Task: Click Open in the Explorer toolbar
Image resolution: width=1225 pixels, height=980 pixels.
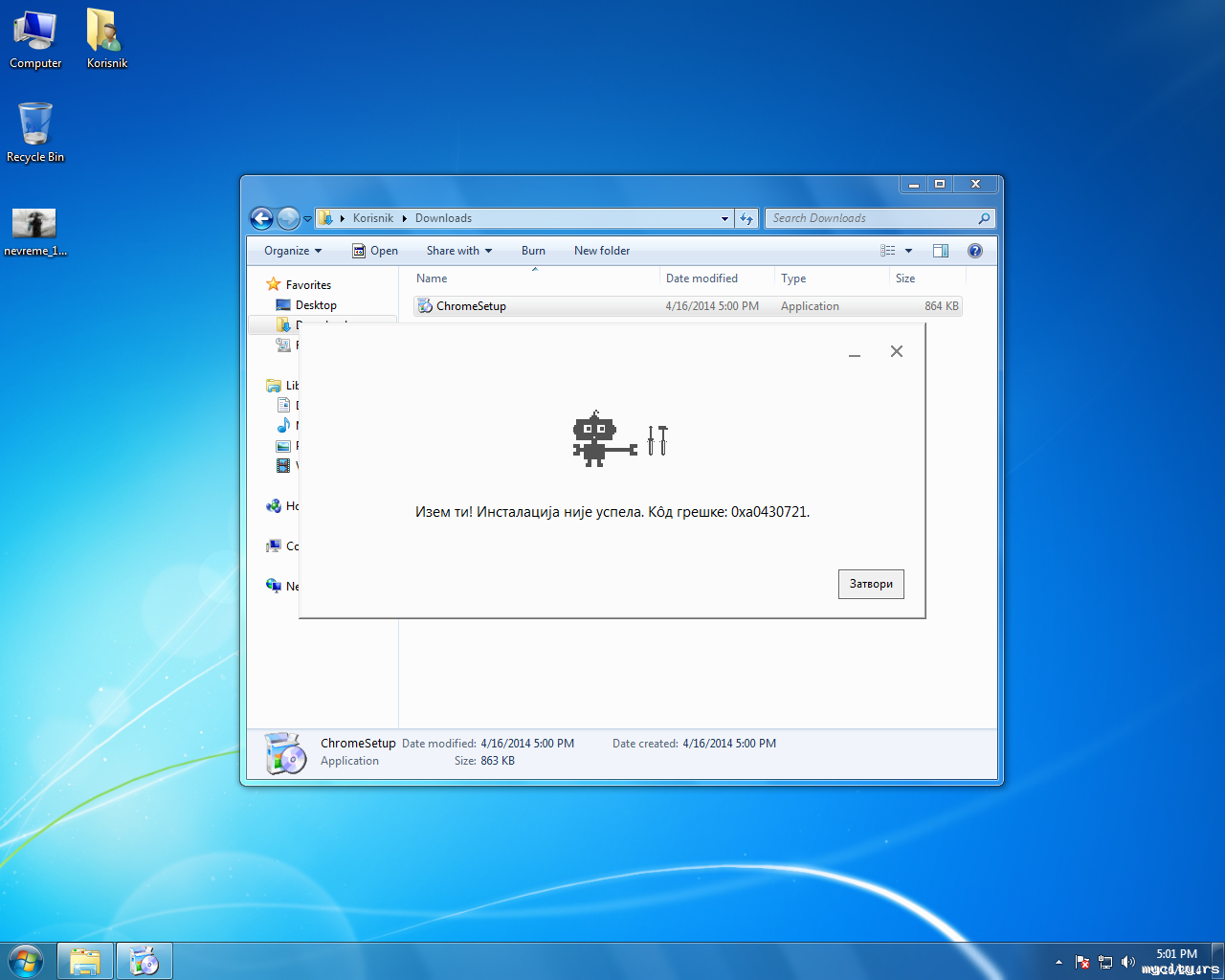Action: [x=375, y=251]
